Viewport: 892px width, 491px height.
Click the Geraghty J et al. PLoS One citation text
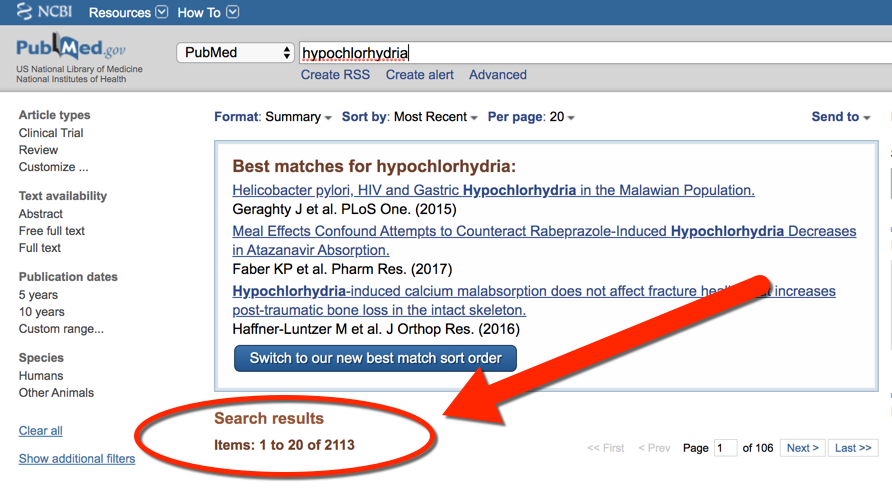coord(344,209)
